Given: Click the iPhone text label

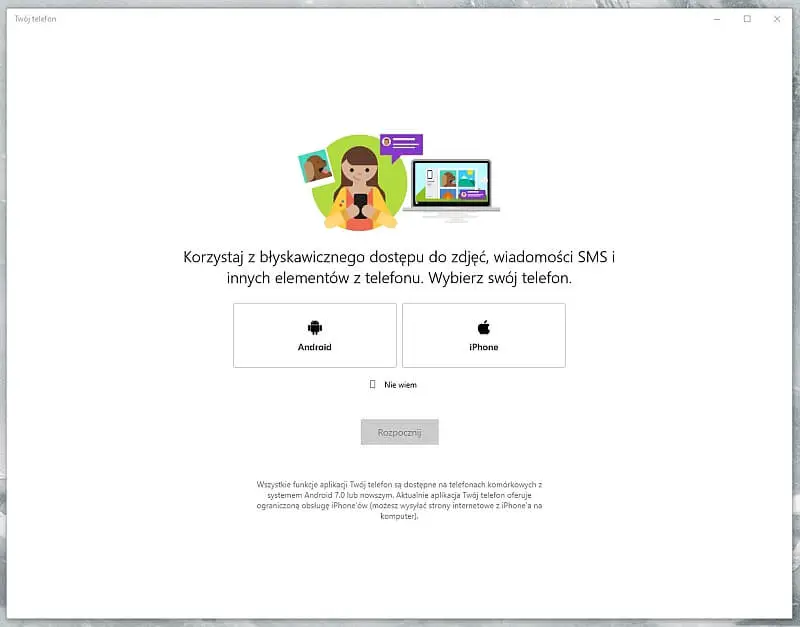Looking at the screenshot, I should click(x=483, y=347).
